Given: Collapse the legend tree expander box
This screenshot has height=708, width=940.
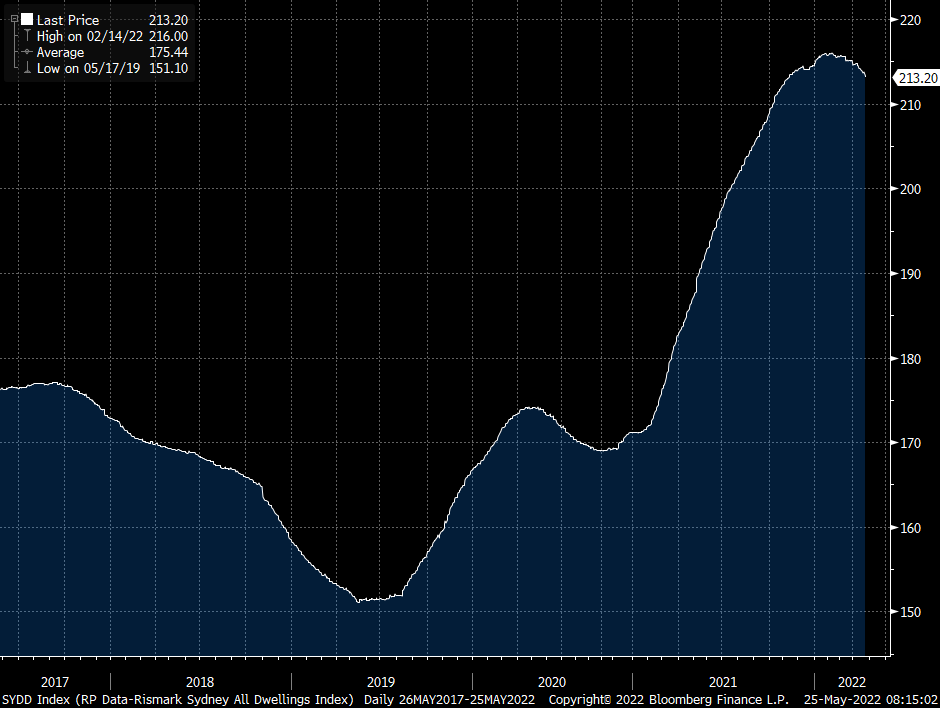Looking at the screenshot, I should pos(13,19).
